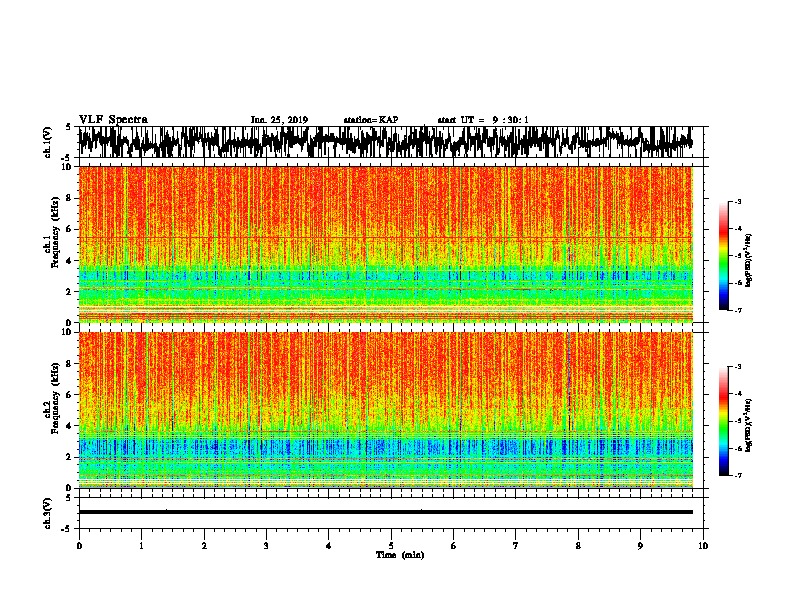Click the "-7" tick on ch.1 colorbar
The width and height of the screenshot is (792, 612).
738,310
